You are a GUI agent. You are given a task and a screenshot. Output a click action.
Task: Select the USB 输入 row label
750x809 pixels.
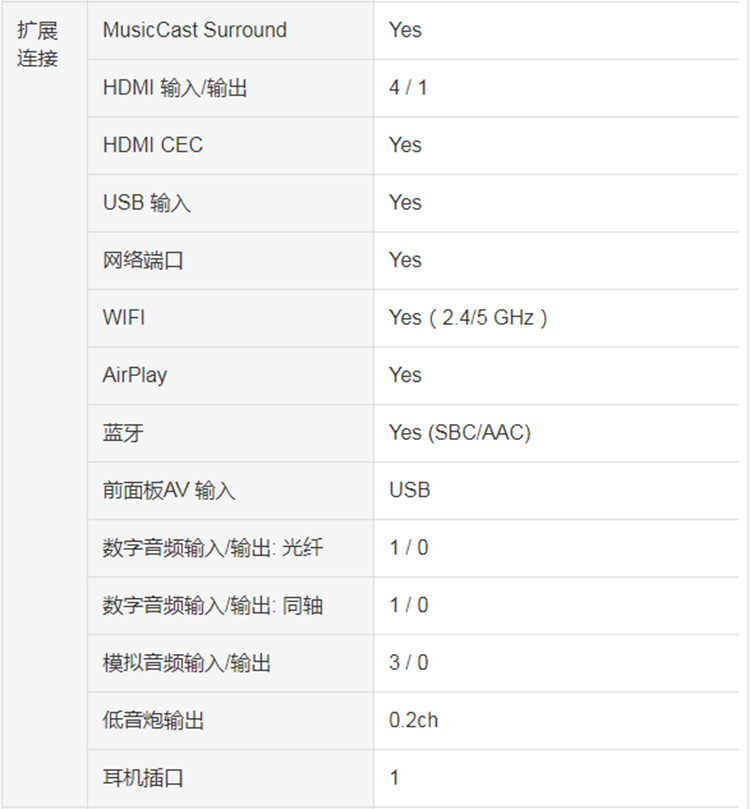146,203
